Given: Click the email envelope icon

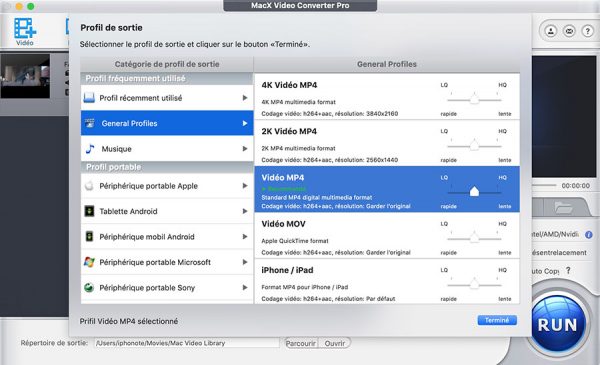Looking at the screenshot, I should click(x=569, y=31).
